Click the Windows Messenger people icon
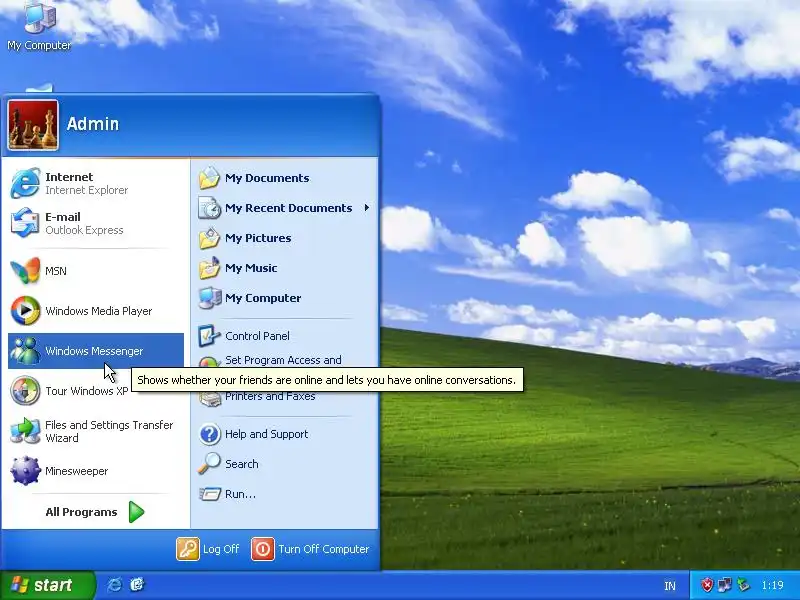This screenshot has height=600, width=800. [x=25, y=351]
